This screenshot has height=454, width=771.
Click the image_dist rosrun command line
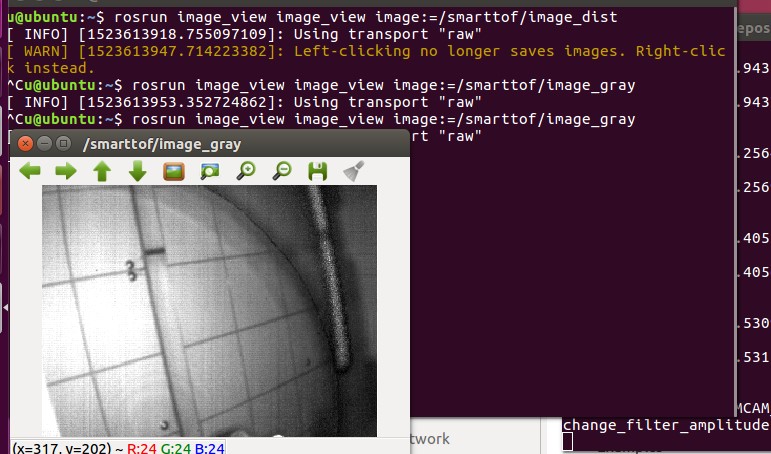tap(313, 17)
